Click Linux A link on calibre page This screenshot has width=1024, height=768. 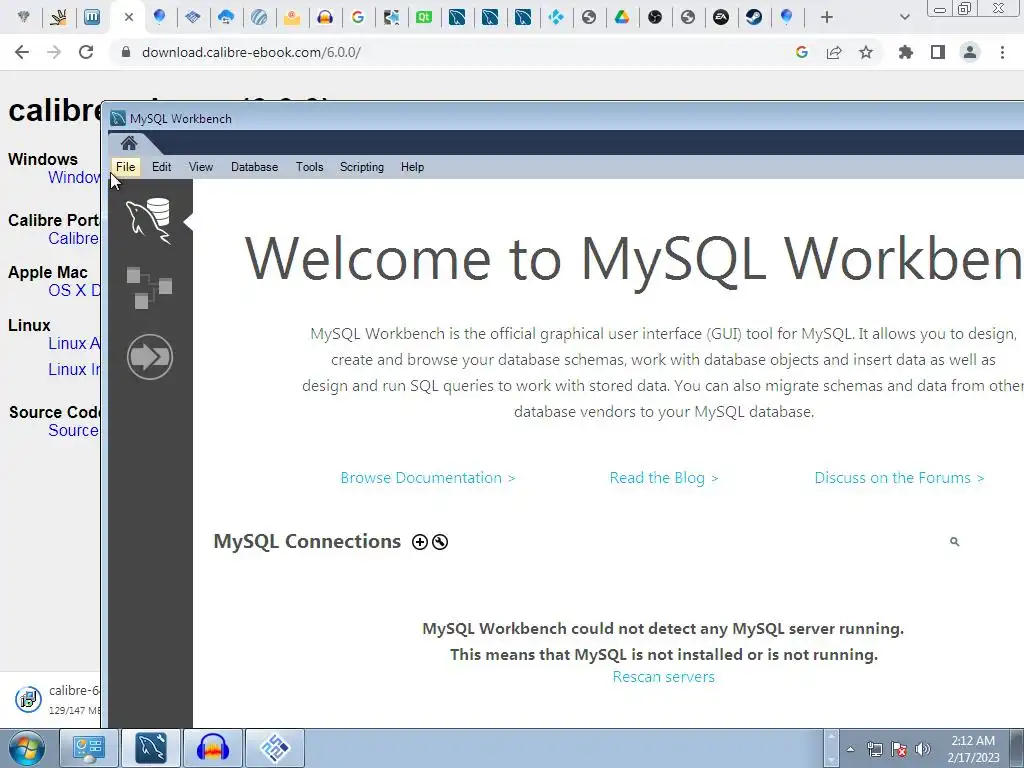(x=74, y=344)
